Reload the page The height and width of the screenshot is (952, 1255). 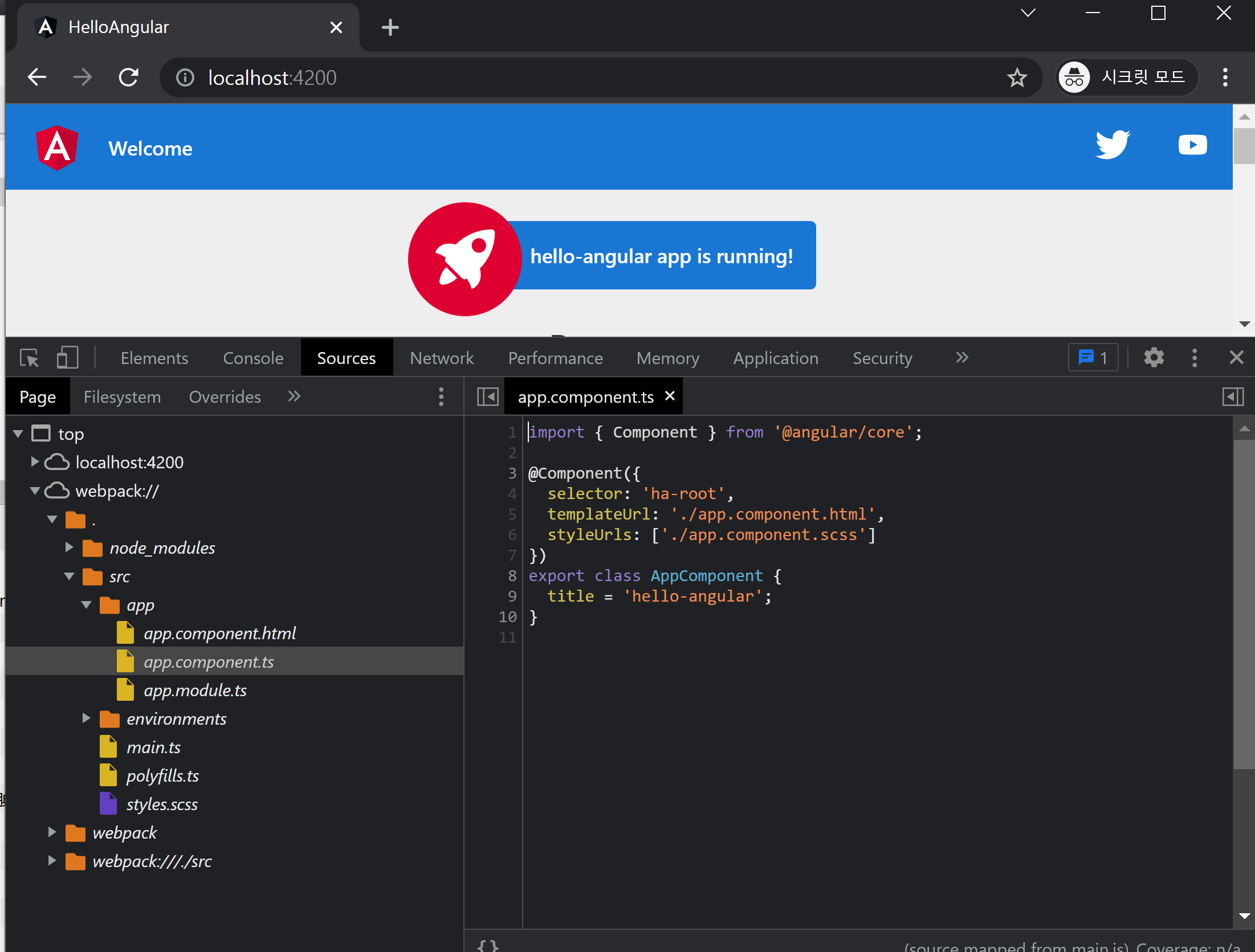(129, 77)
